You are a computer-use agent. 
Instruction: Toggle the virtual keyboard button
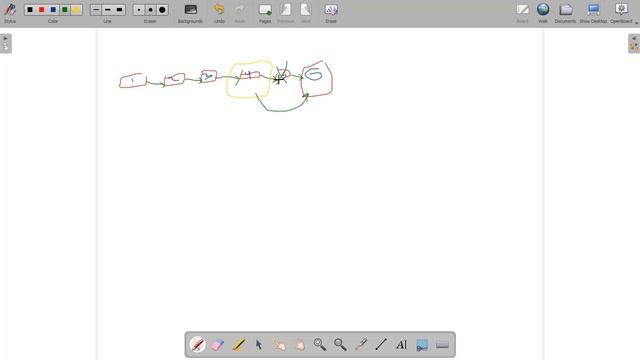[x=442, y=344]
